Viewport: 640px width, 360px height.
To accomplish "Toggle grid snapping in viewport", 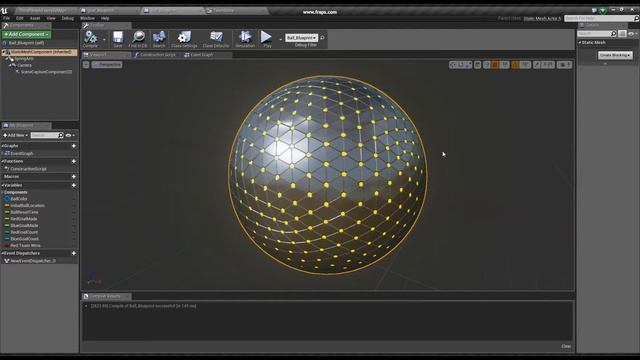I will click(495, 64).
